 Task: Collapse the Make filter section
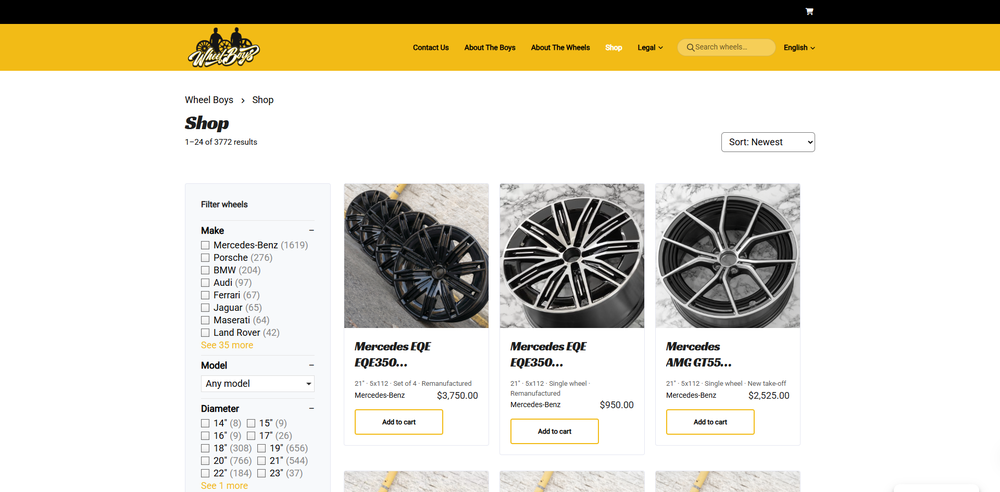[311, 230]
